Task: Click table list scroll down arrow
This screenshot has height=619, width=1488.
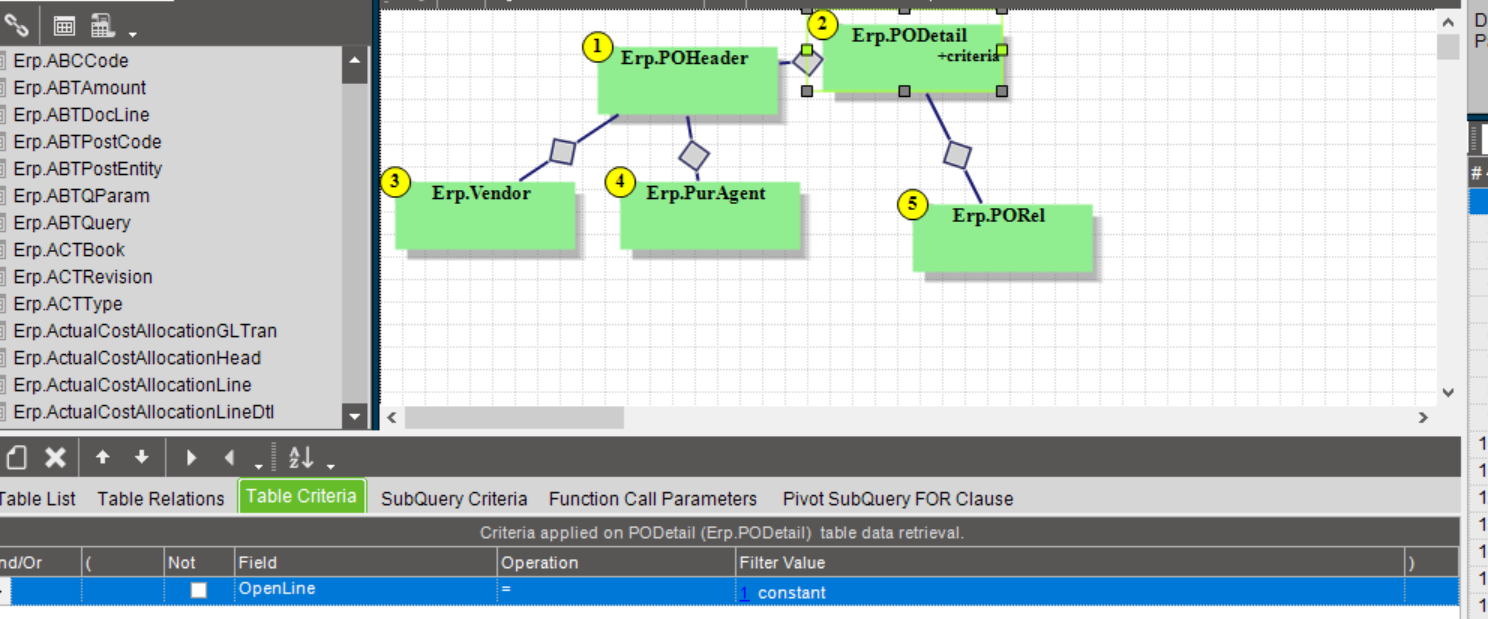Action: [355, 416]
